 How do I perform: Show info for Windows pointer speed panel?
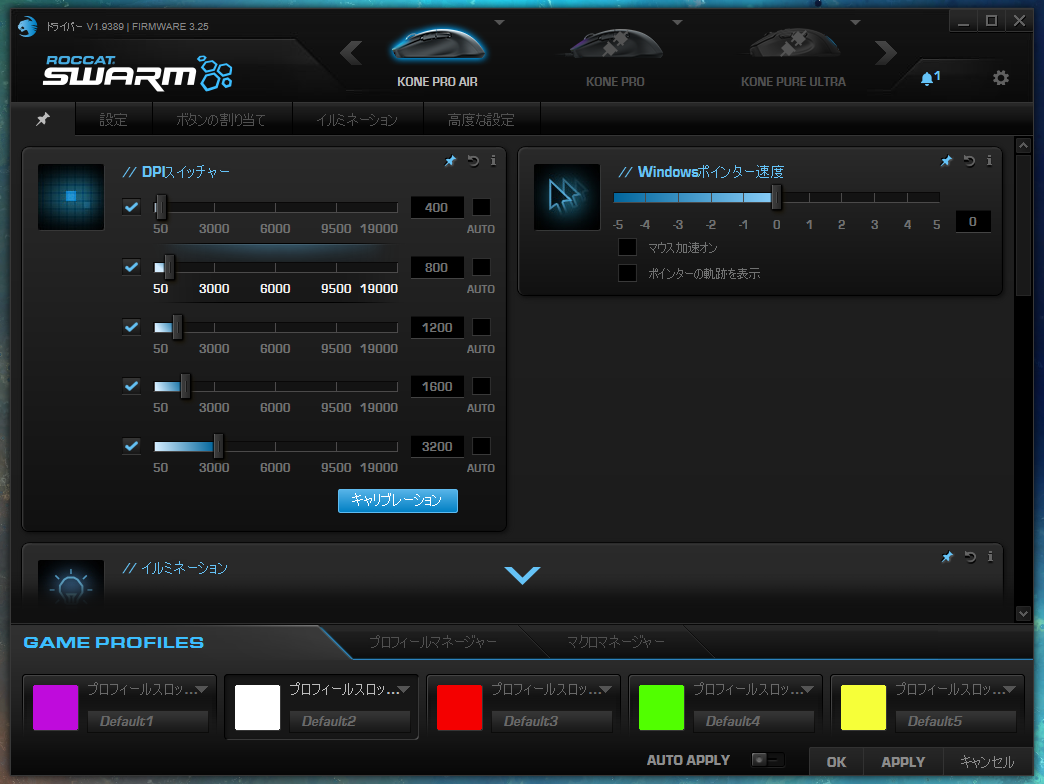tap(989, 160)
